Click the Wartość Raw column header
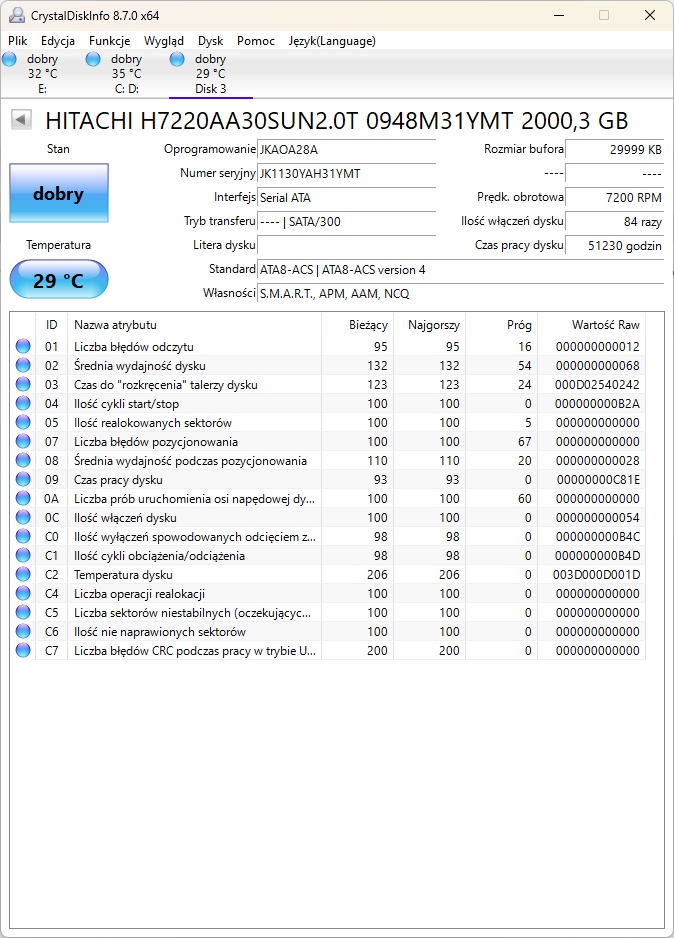Viewport: 674px width, 938px height. click(x=591, y=325)
